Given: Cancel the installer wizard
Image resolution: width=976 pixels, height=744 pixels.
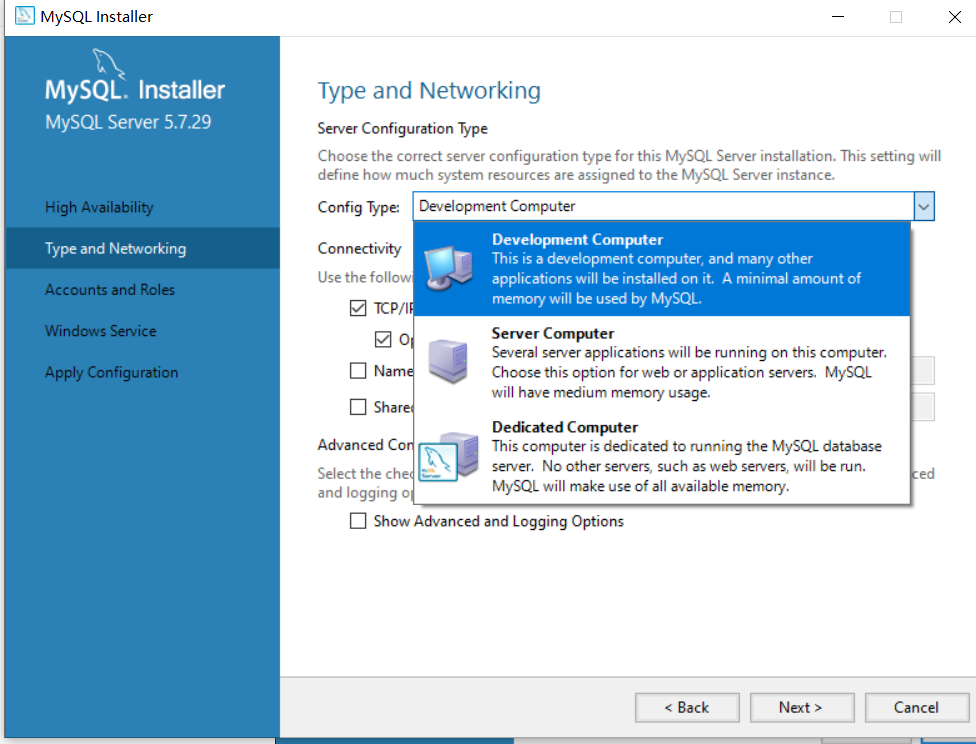Looking at the screenshot, I should 917,707.
